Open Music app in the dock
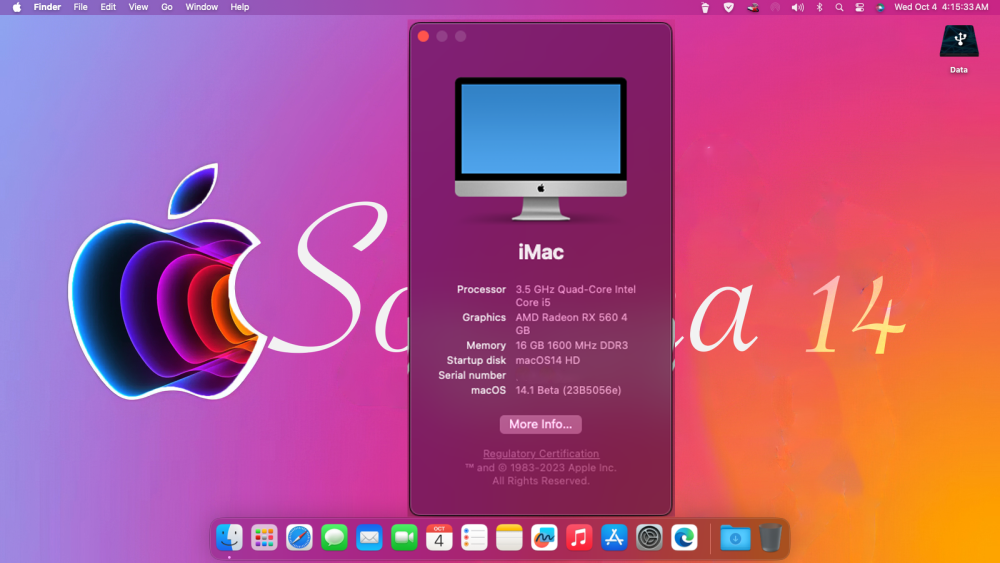Viewport: 1000px width, 563px height. coord(579,537)
